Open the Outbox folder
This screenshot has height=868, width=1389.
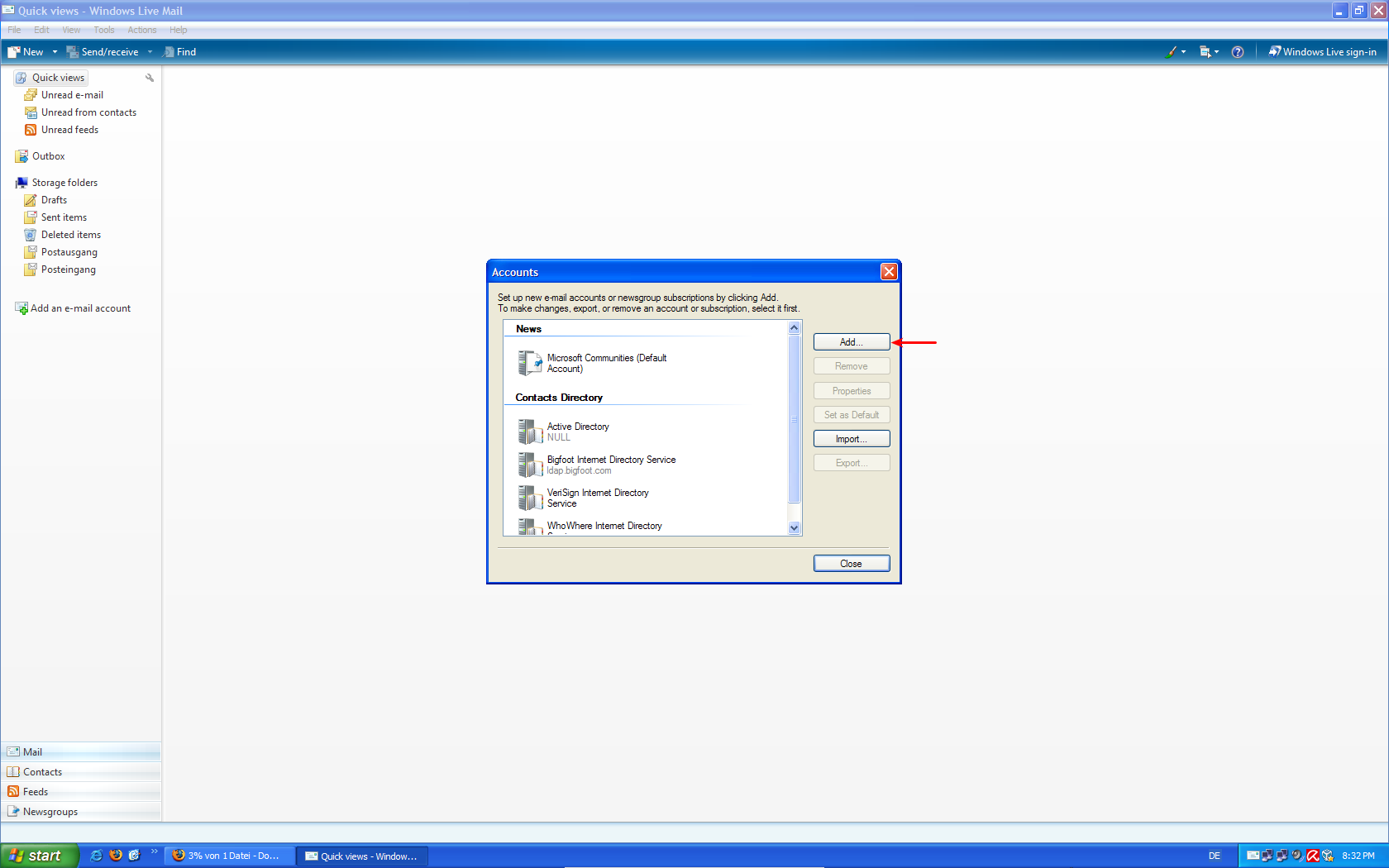48,156
